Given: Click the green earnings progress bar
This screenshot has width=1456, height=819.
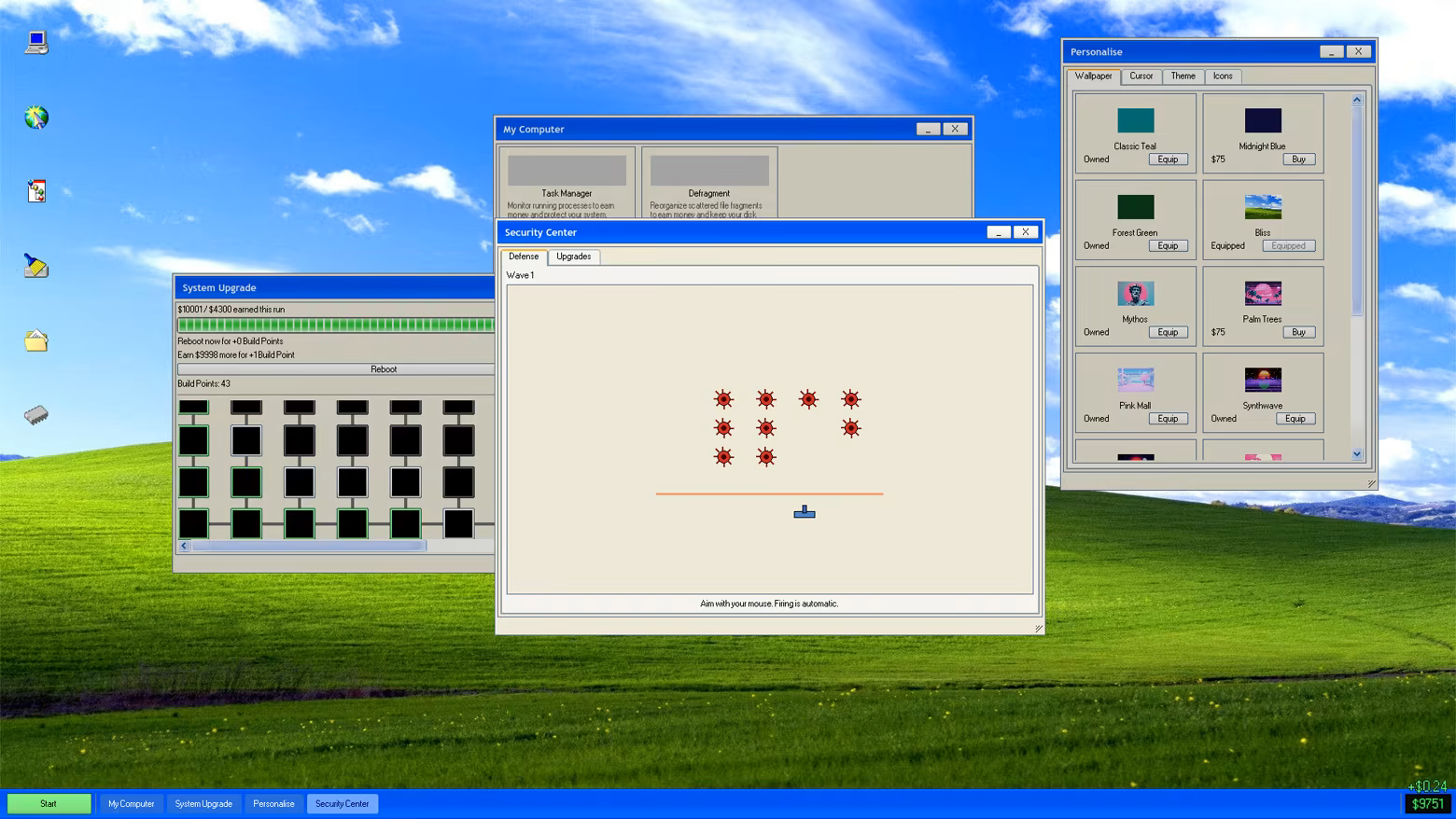Looking at the screenshot, I should pyautogui.click(x=336, y=325).
